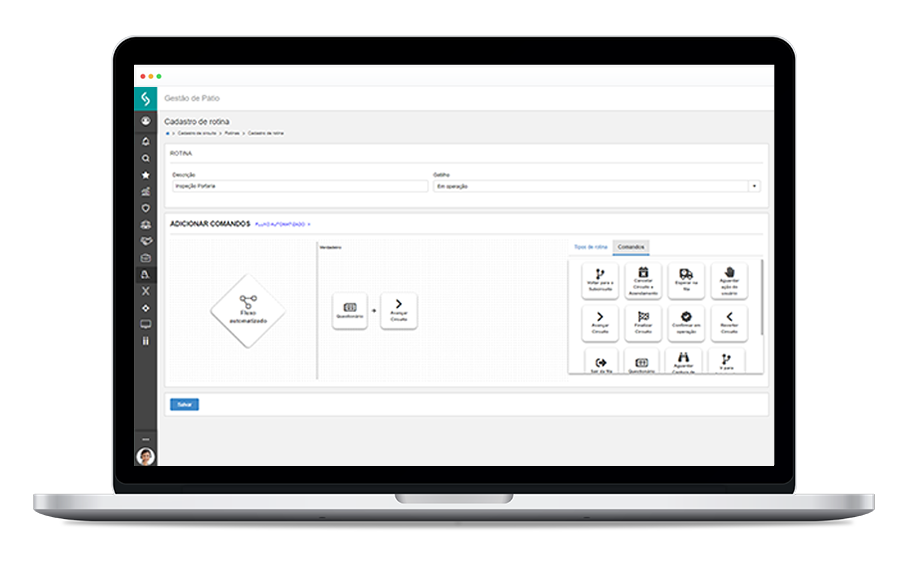Click the 'Rotinas' breadcrumb link
900x571 pixels.
[x=231, y=133]
